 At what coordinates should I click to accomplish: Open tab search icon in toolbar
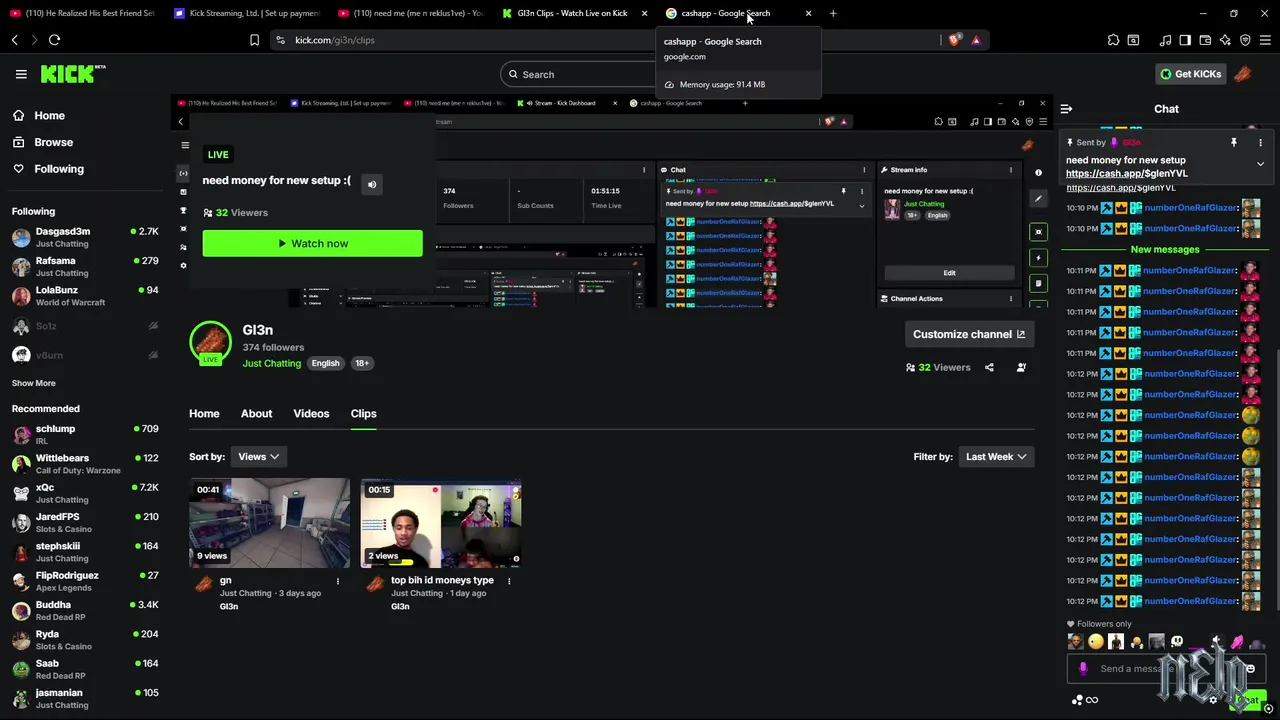coord(1133,40)
